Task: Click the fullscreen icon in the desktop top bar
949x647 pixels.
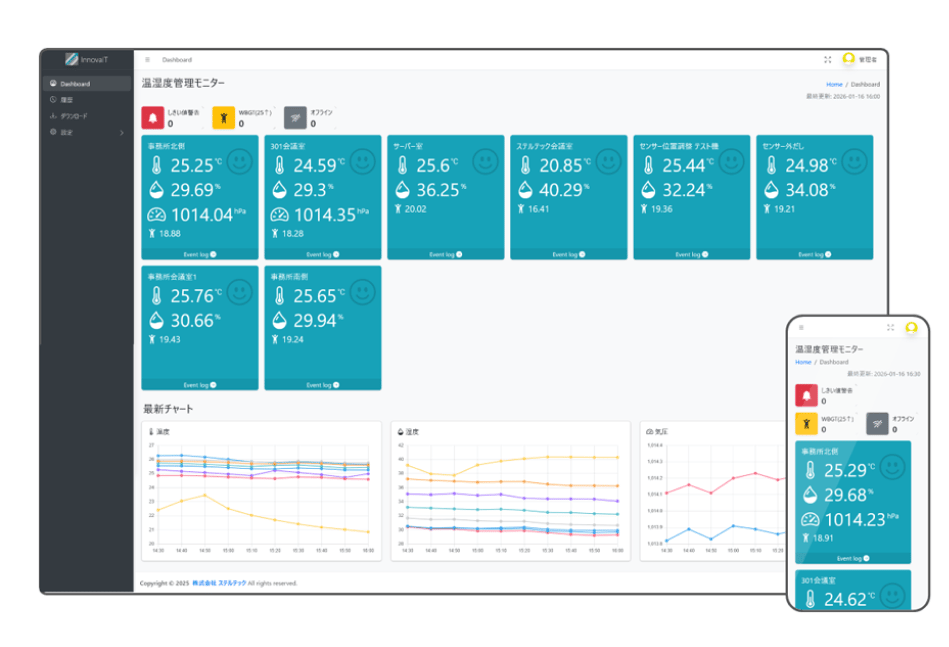Action: [x=827, y=59]
